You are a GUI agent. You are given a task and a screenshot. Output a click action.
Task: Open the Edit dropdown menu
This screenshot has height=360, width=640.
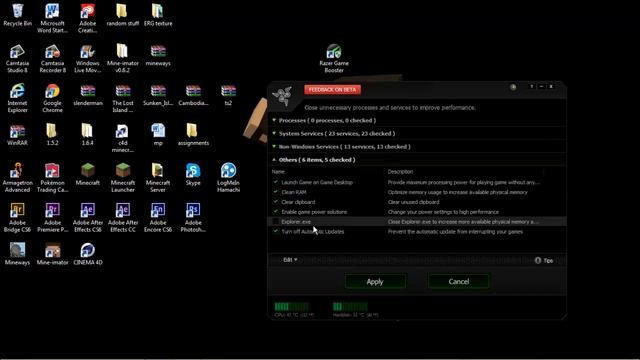(290, 260)
